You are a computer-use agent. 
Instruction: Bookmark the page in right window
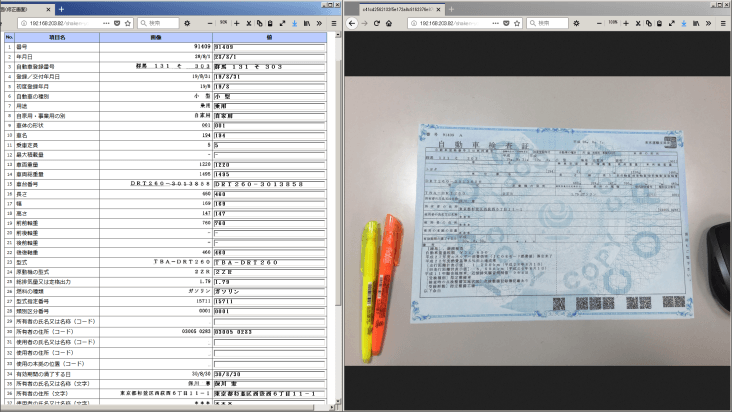click(517, 23)
